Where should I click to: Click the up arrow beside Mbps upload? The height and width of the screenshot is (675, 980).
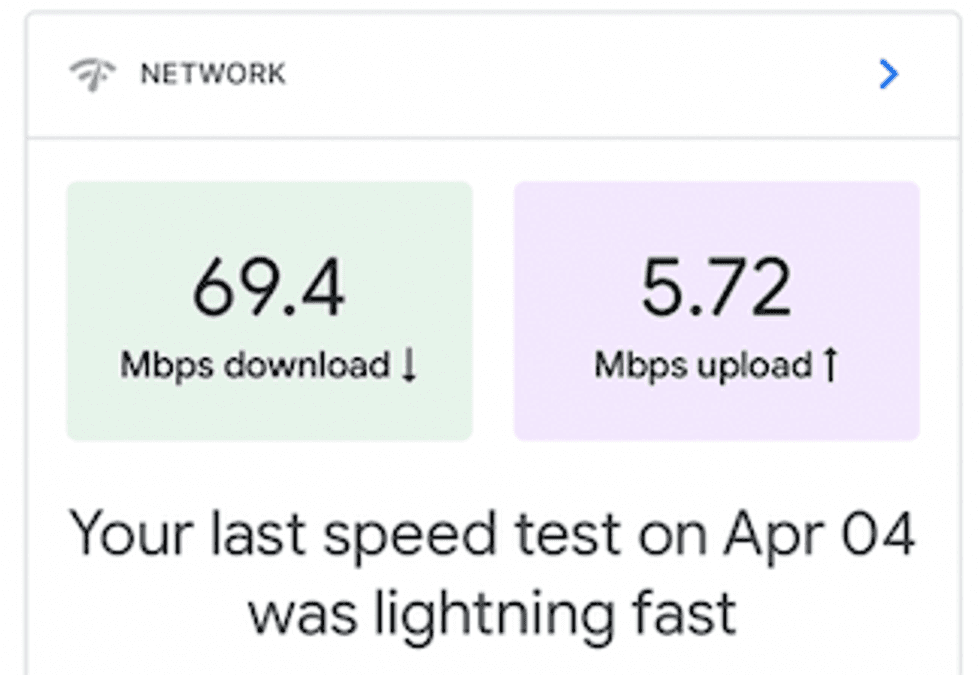(x=828, y=366)
